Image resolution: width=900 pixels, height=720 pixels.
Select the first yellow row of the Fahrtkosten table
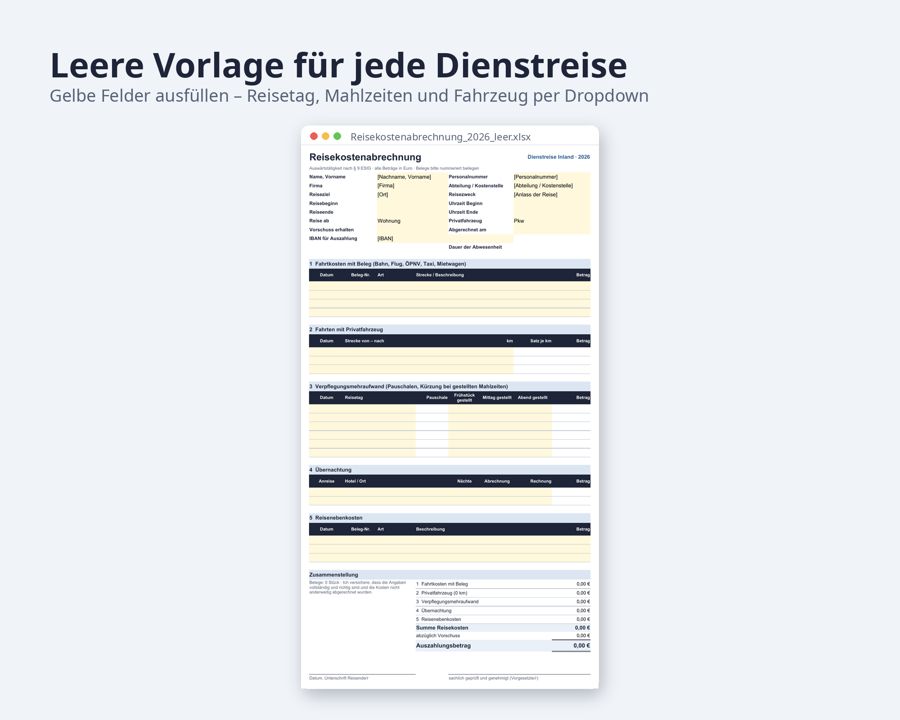[449, 286]
